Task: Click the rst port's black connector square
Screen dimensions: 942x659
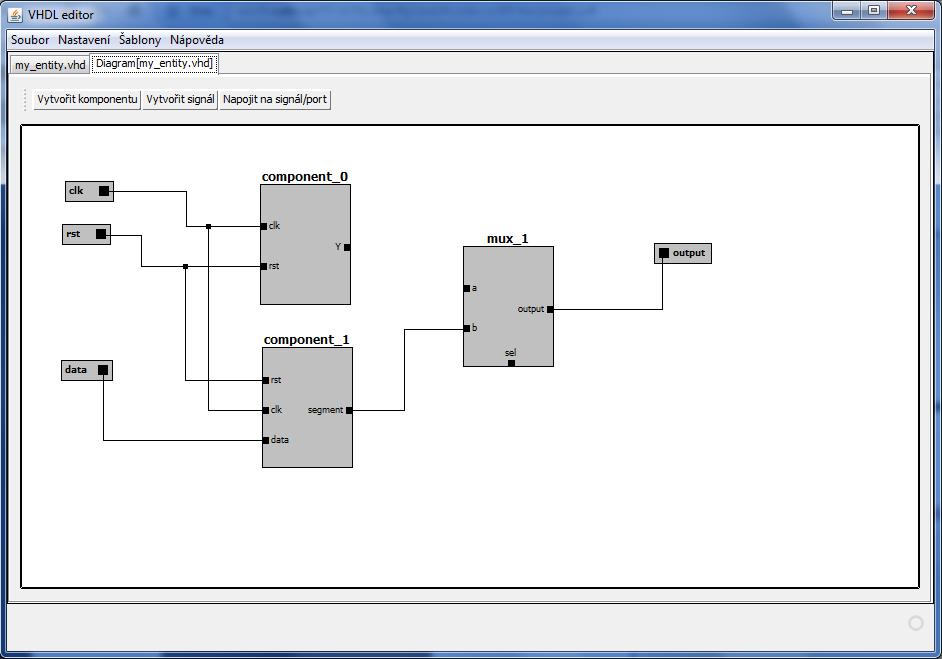Action: click(101, 234)
